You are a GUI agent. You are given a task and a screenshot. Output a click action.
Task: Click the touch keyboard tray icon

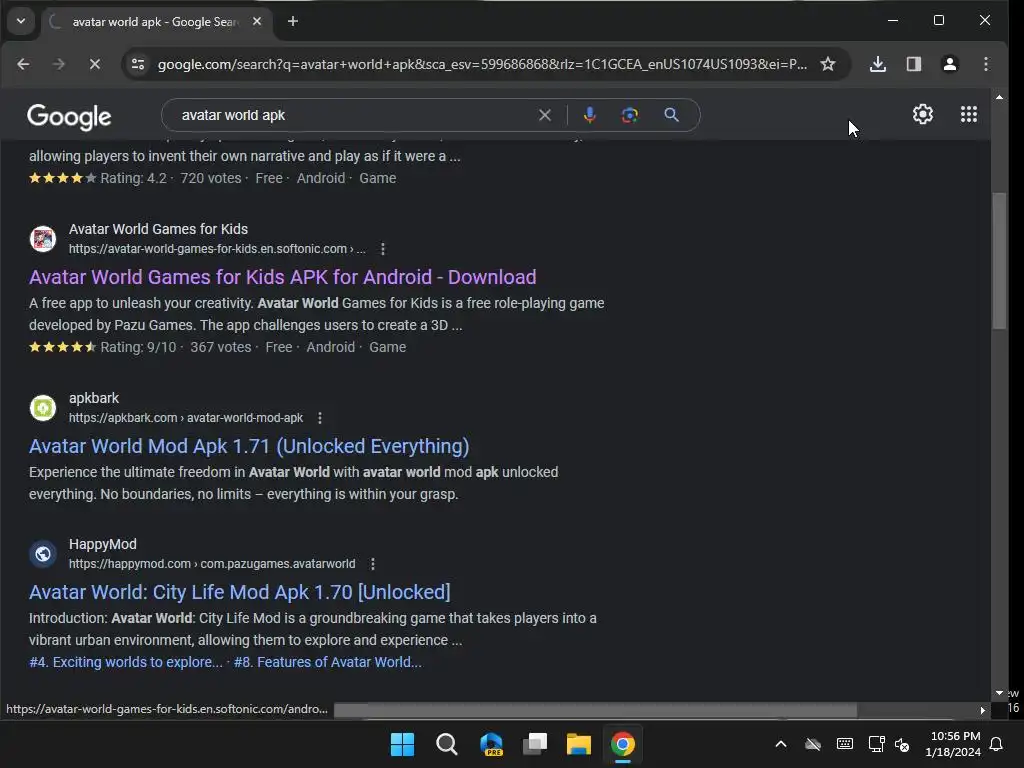pos(844,744)
